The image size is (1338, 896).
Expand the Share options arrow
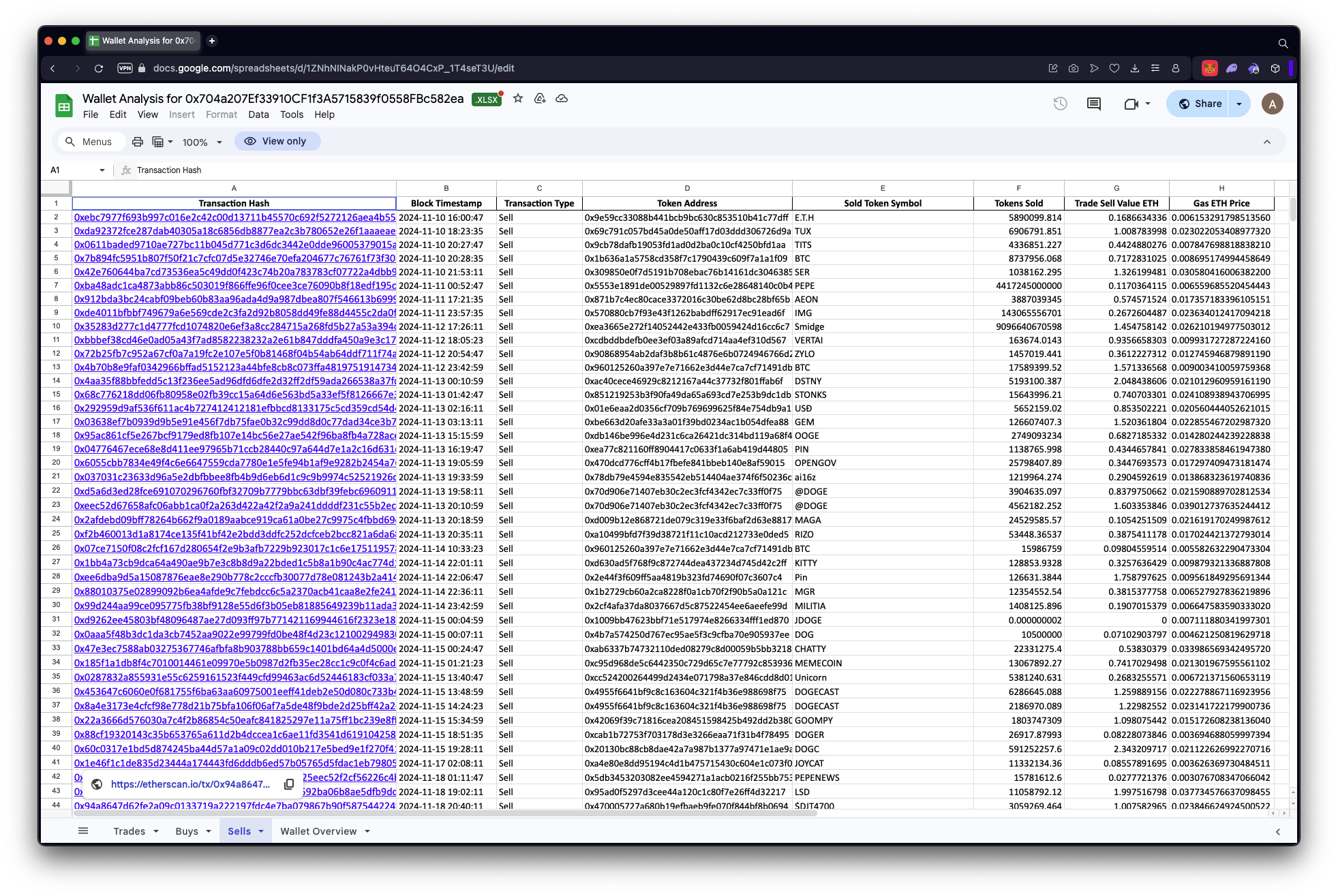(1239, 104)
